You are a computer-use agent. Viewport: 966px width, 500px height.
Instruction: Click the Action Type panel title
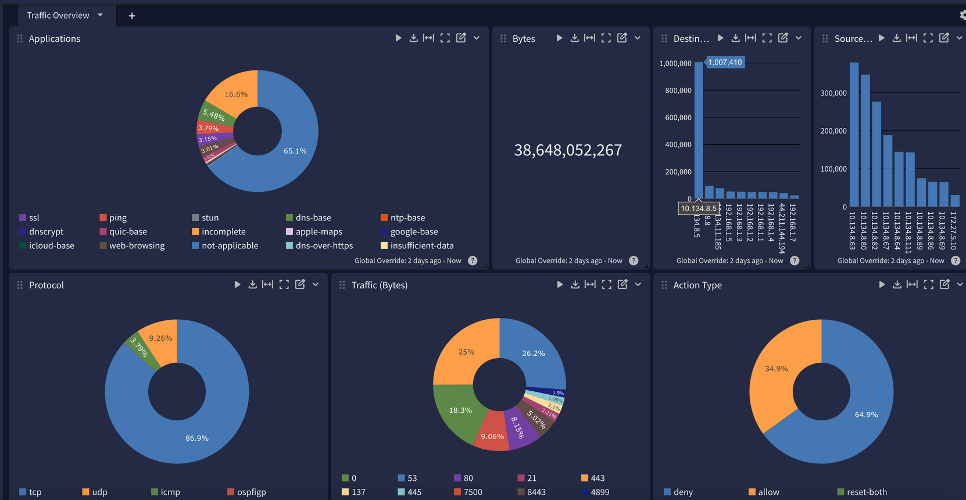click(697, 285)
